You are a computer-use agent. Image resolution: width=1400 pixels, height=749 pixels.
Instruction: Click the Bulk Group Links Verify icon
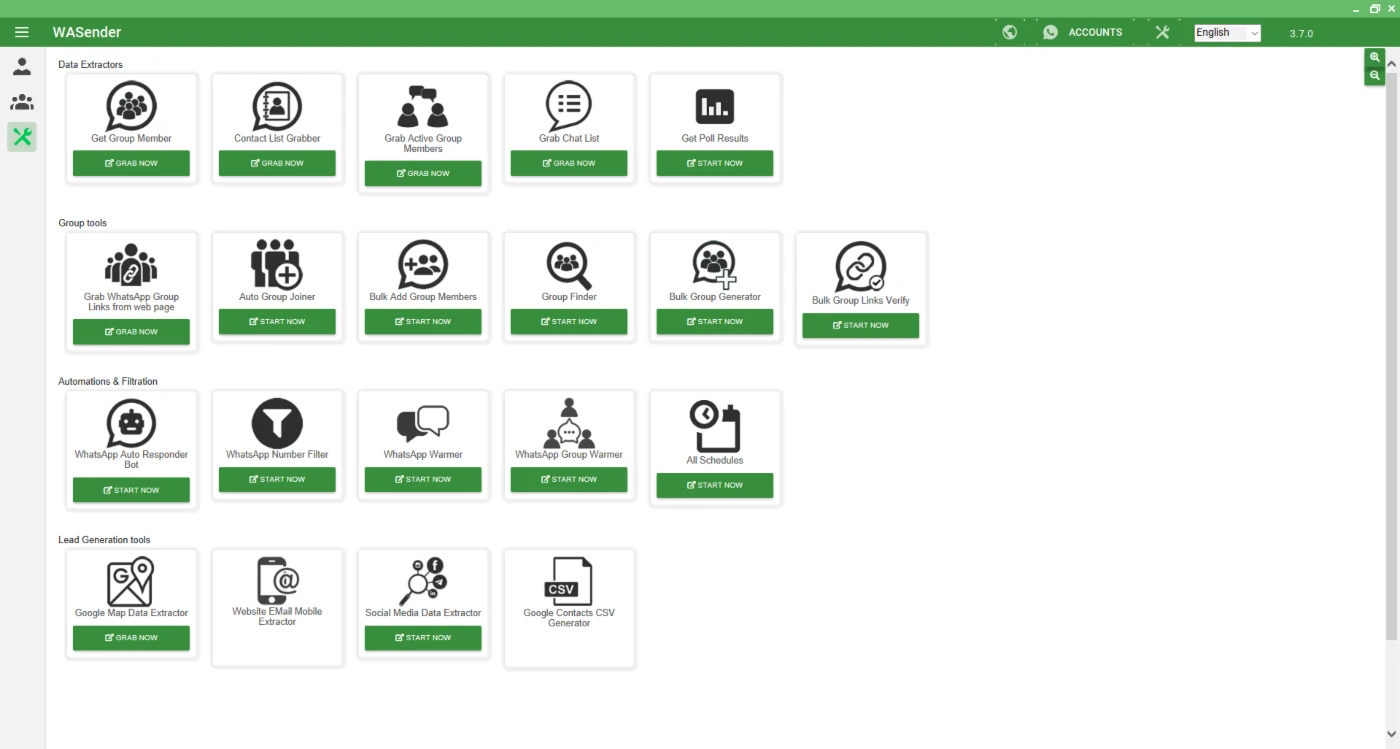[x=861, y=267]
